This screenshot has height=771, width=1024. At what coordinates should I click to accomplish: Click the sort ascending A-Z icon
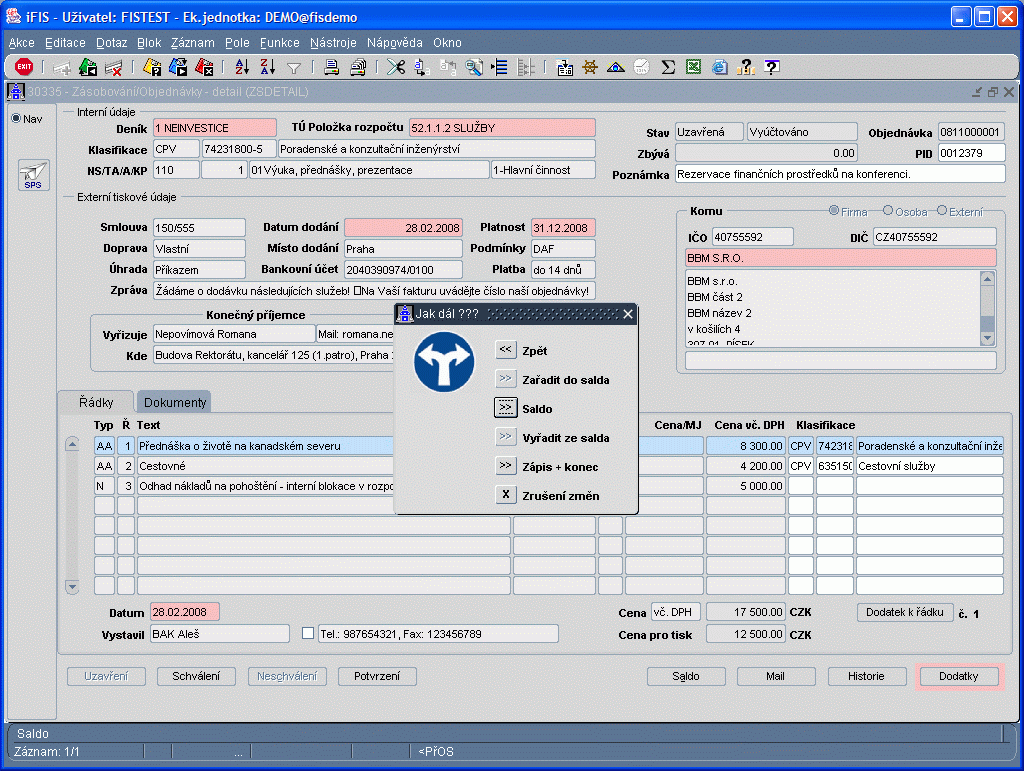pyautogui.click(x=242, y=67)
